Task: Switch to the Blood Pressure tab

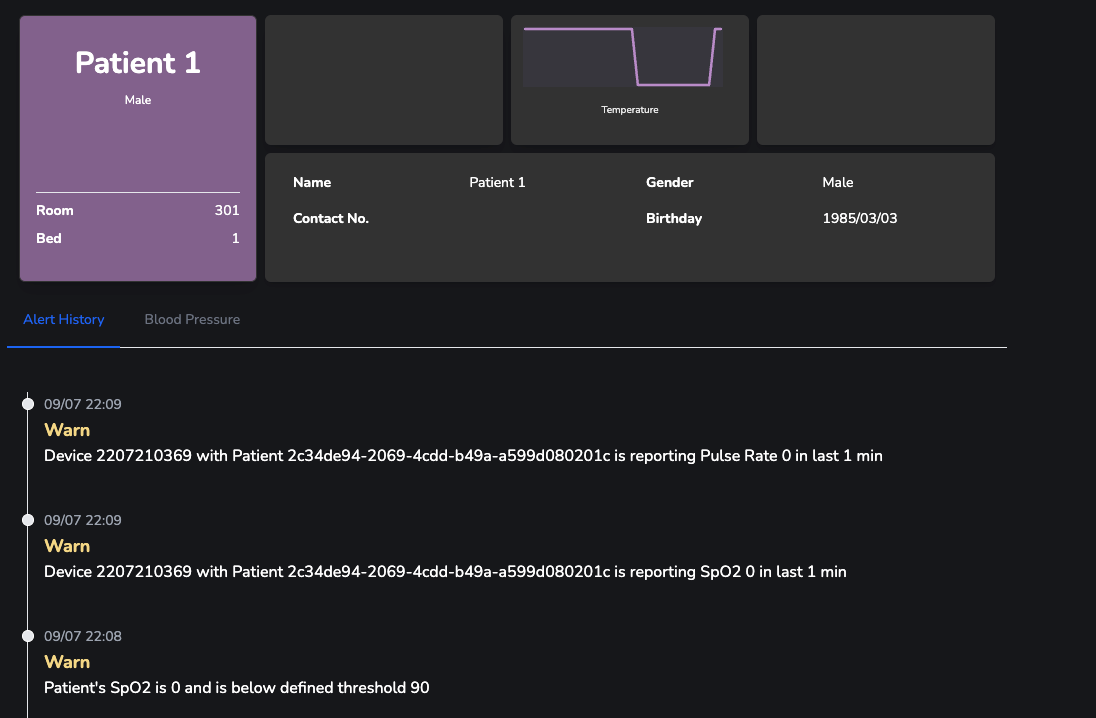Action: click(192, 319)
